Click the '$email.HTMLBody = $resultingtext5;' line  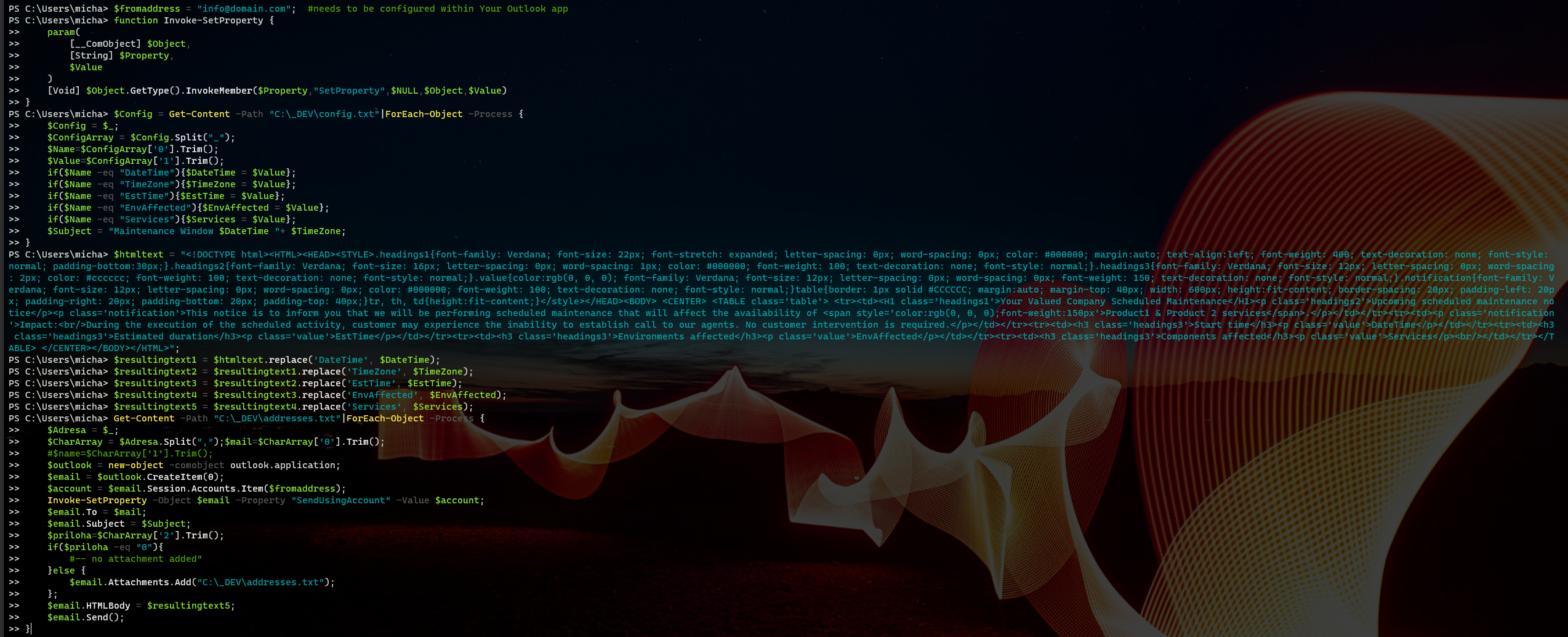[142, 606]
